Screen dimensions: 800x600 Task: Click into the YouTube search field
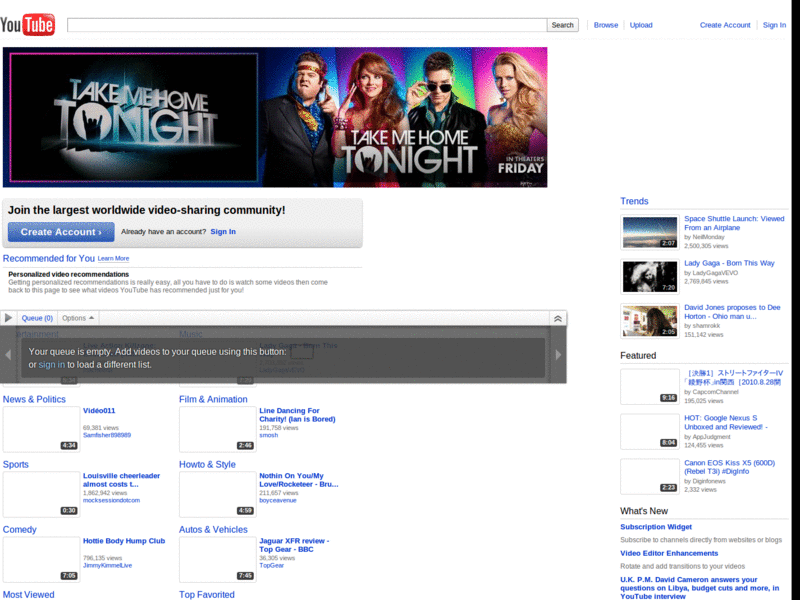(x=307, y=25)
